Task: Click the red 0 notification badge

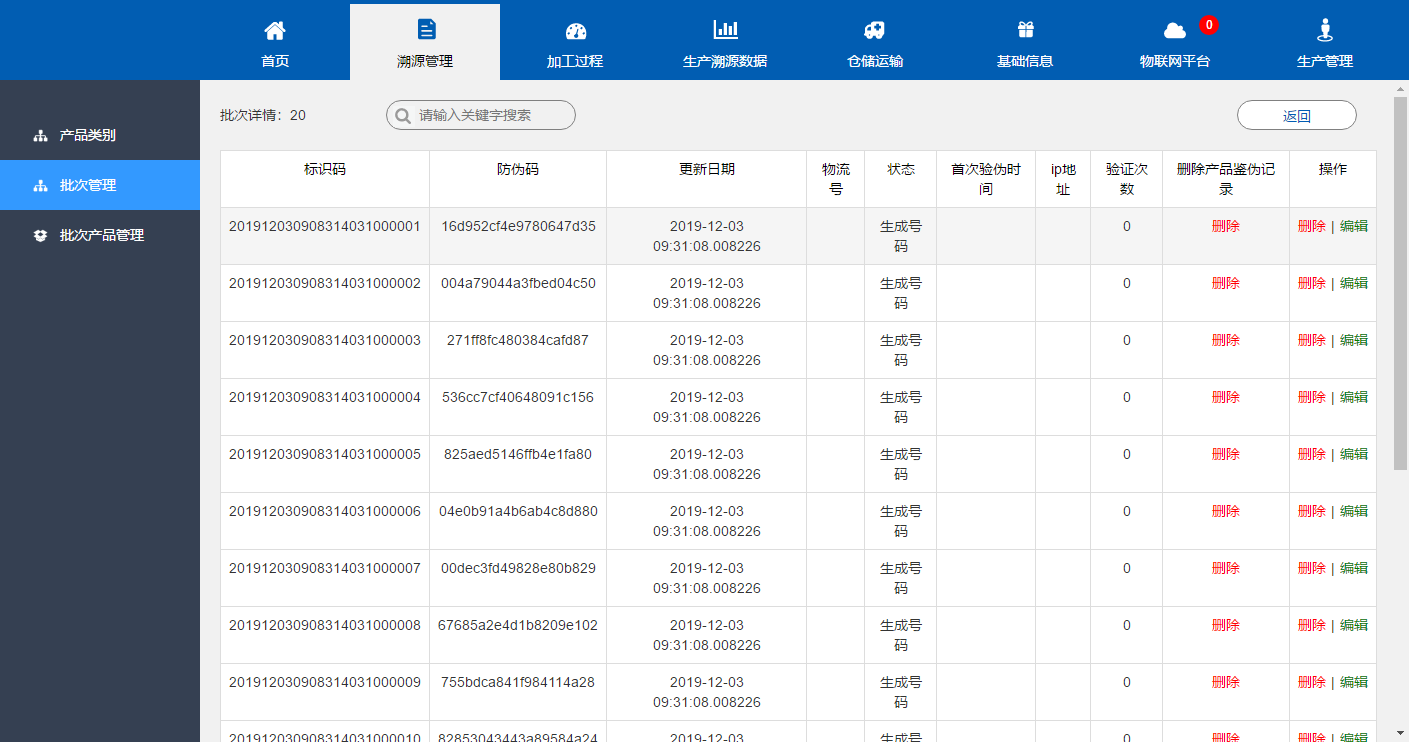Action: pyautogui.click(x=1209, y=25)
